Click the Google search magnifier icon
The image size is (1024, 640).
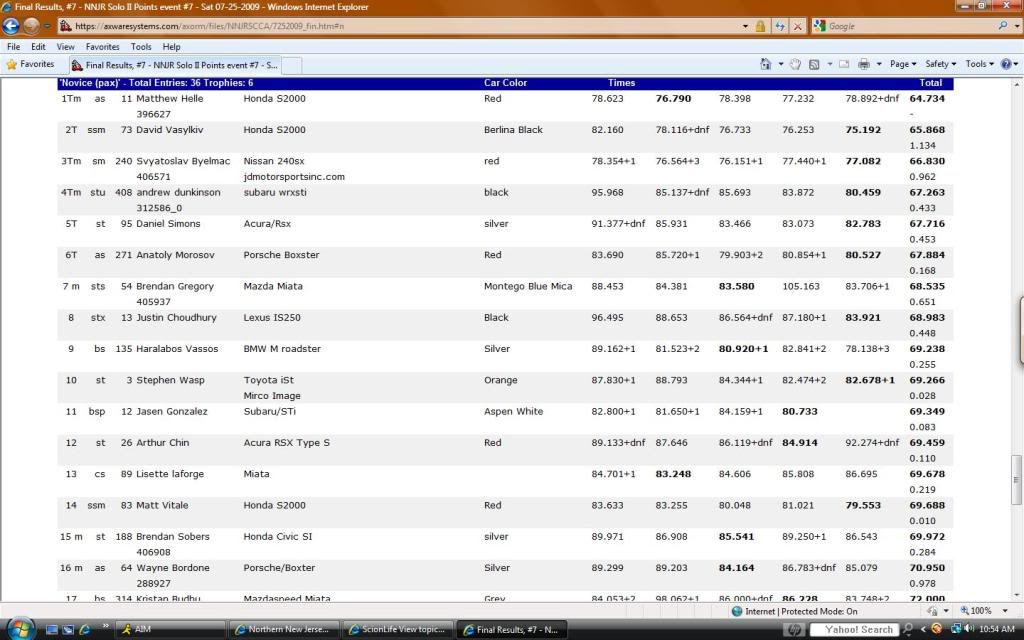point(1003,26)
